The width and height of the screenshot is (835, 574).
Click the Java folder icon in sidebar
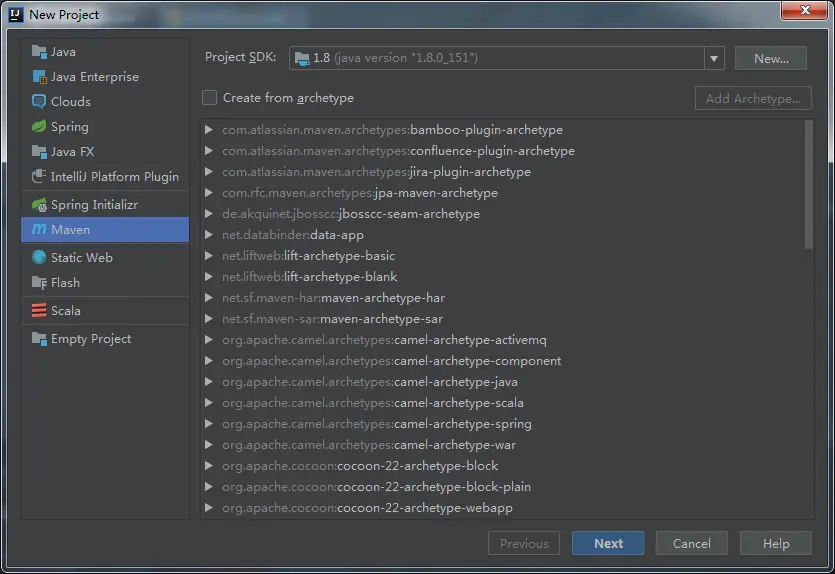(39, 52)
